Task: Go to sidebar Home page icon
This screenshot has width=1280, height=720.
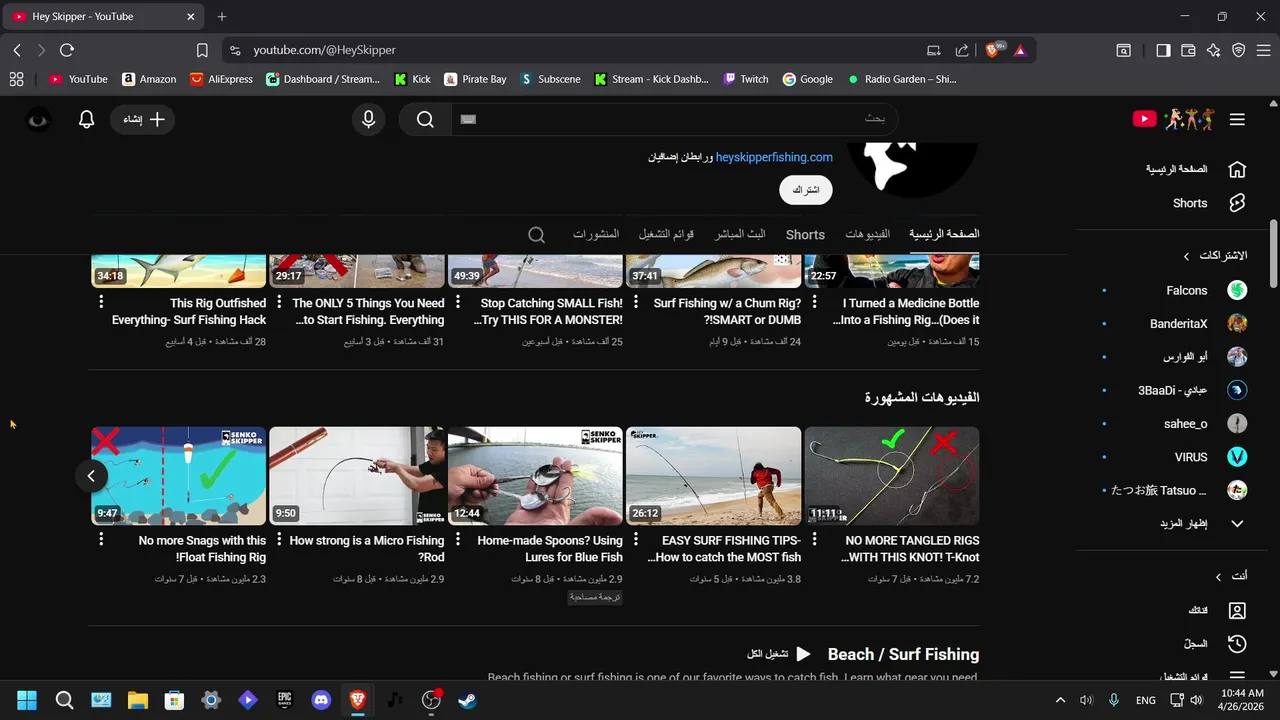Action: click(x=1237, y=169)
